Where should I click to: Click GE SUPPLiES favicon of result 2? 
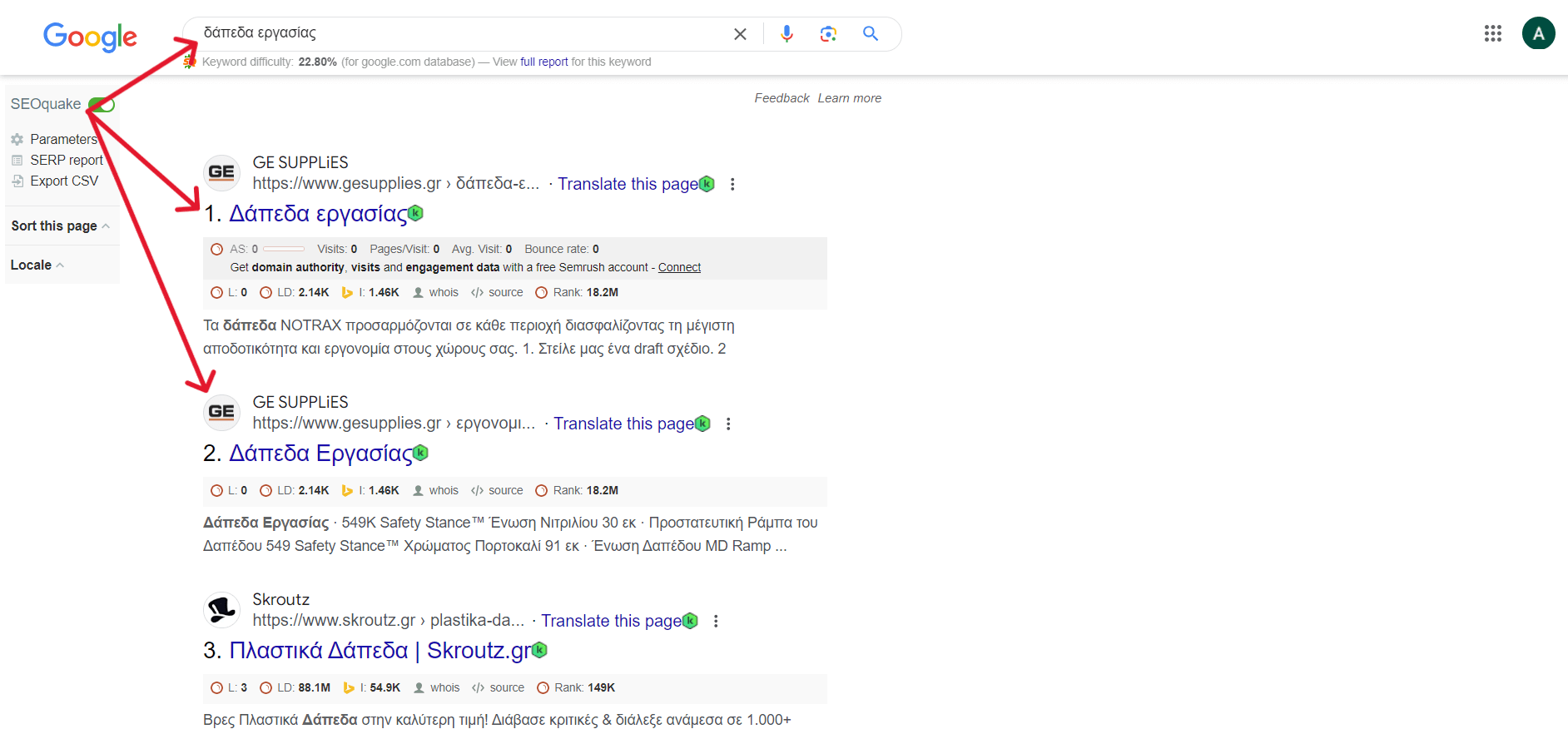(221, 412)
